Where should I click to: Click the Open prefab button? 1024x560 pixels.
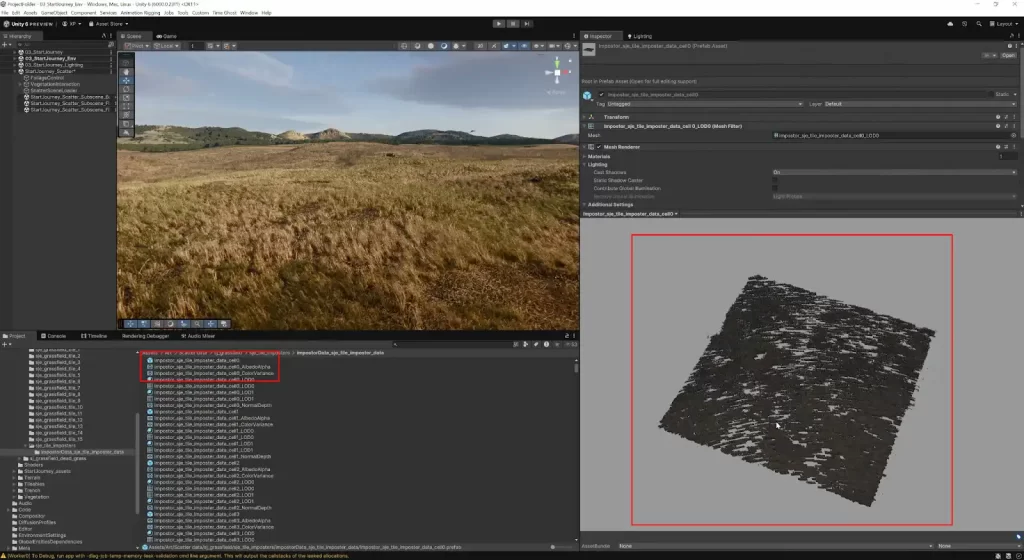coord(1008,56)
